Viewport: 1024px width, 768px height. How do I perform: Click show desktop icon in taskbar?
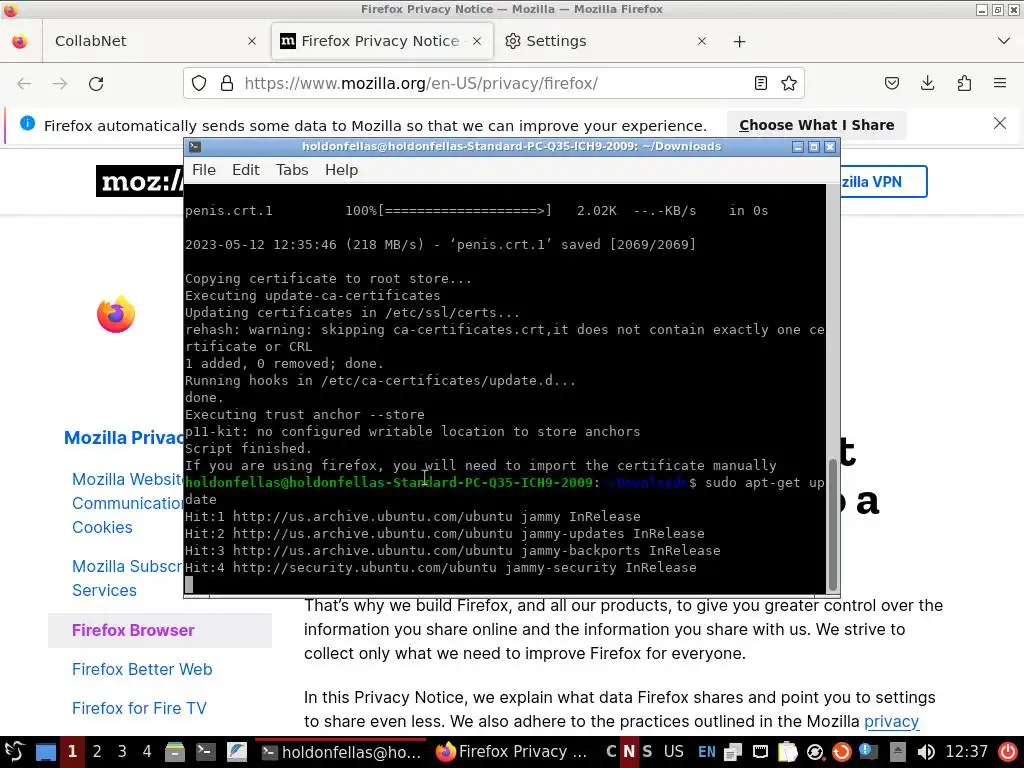coord(46,752)
